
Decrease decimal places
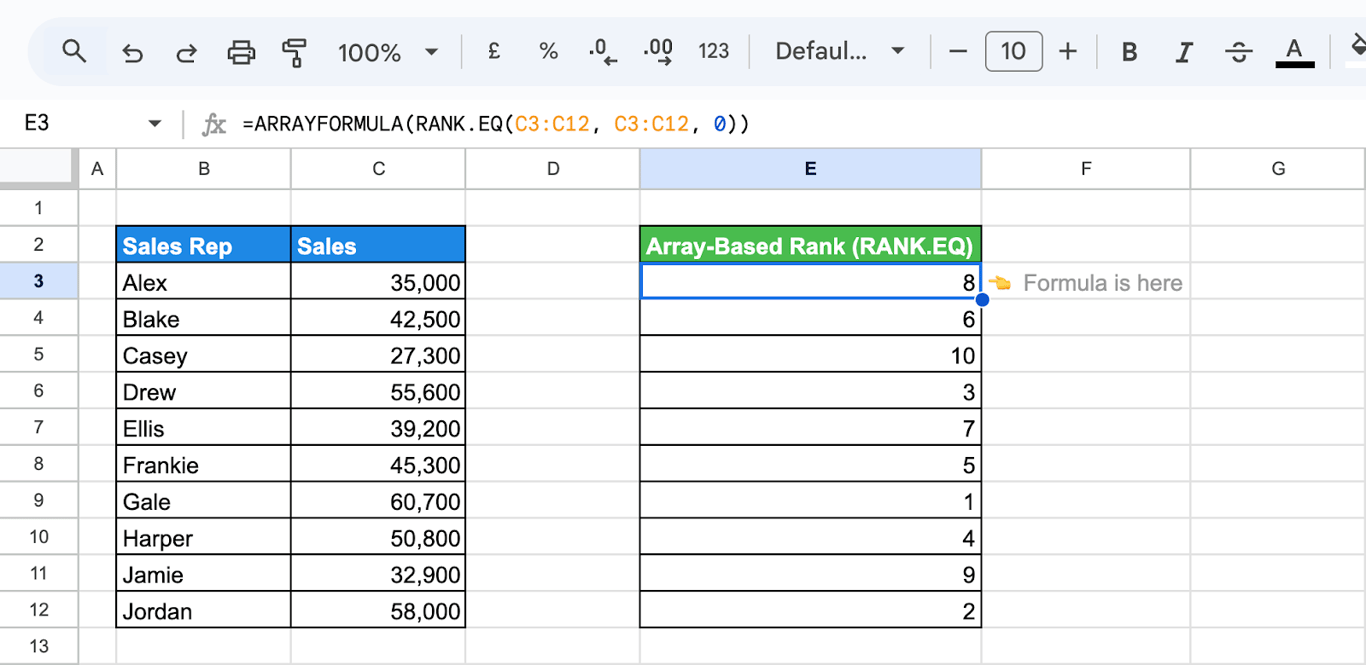click(x=603, y=52)
